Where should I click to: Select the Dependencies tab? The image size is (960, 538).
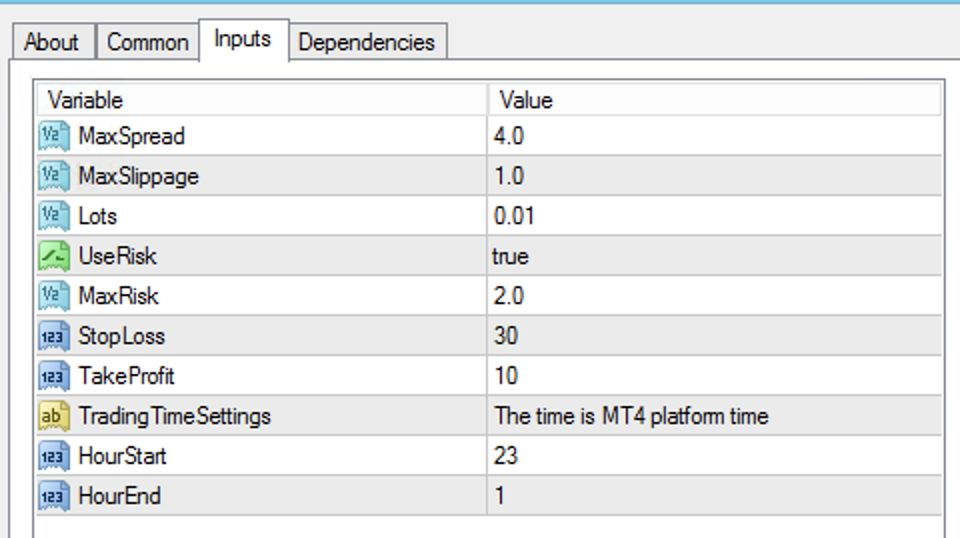(366, 42)
